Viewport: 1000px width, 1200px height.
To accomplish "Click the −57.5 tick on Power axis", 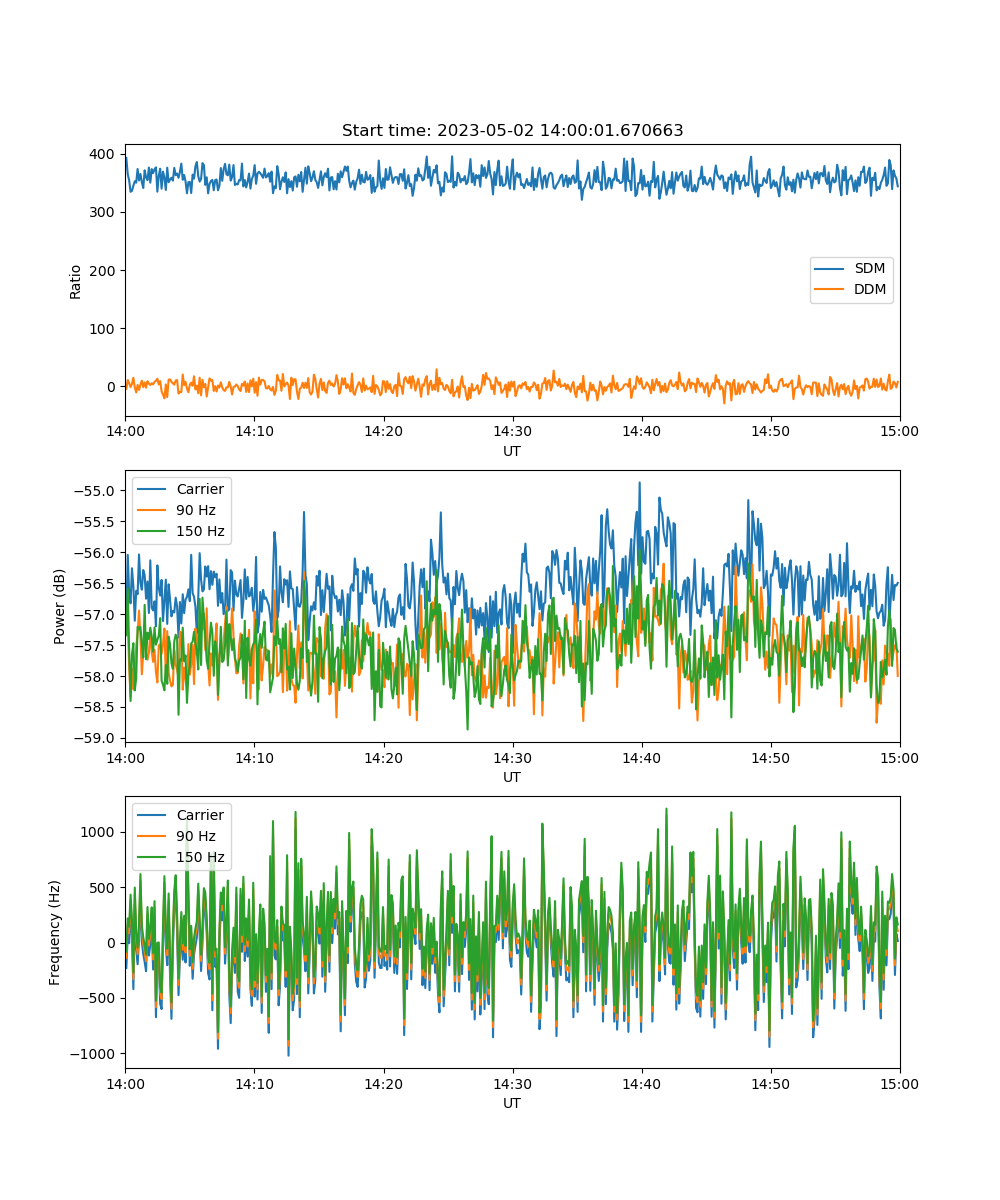I will click(96, 645).
